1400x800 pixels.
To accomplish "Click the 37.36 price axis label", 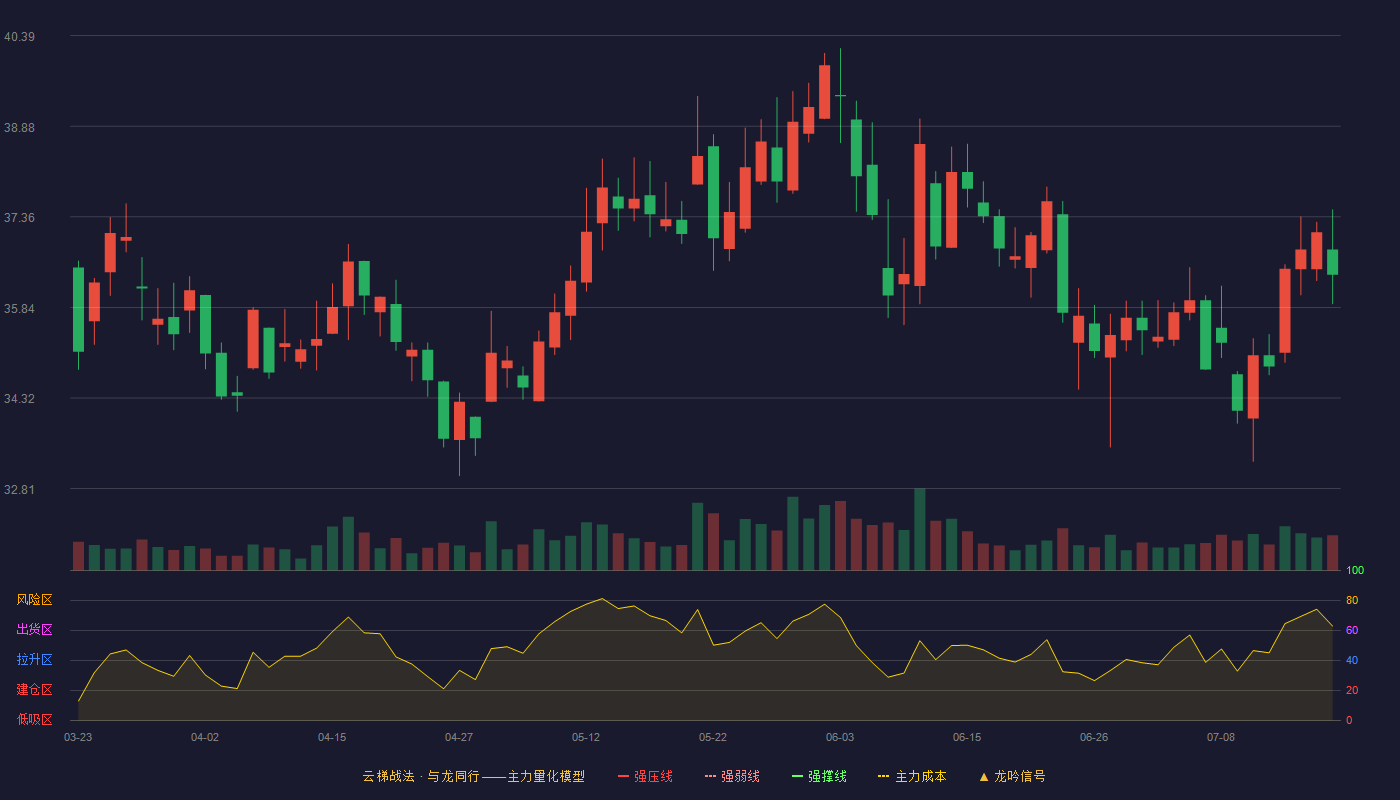I will pos(19,218).
